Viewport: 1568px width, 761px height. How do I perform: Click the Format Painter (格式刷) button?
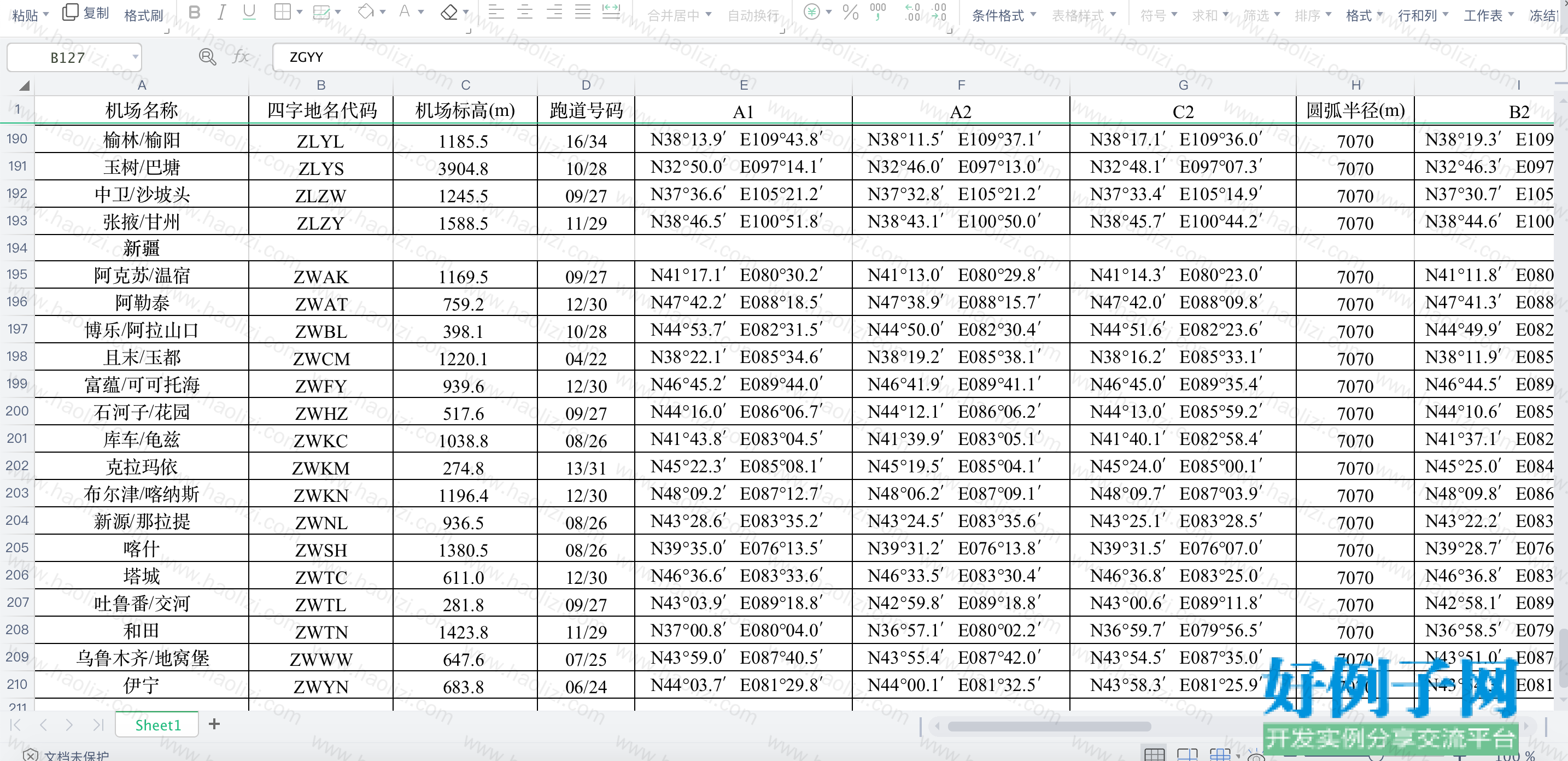[x=144, y=15]
